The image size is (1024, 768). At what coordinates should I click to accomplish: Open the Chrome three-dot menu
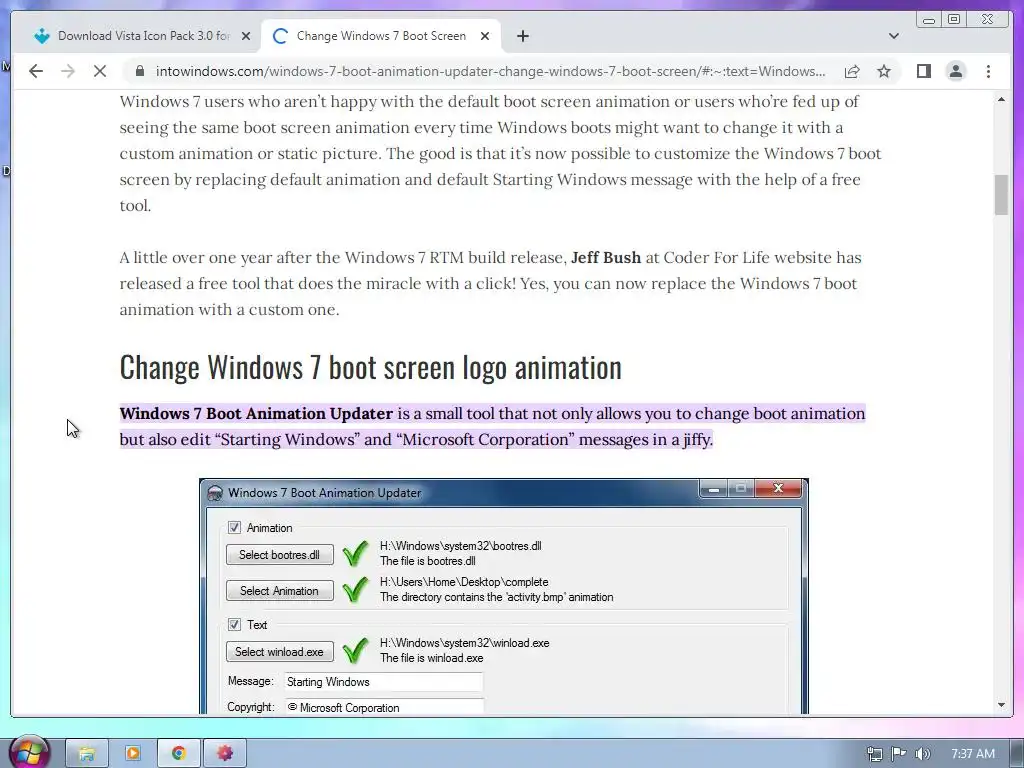point(988,71)
